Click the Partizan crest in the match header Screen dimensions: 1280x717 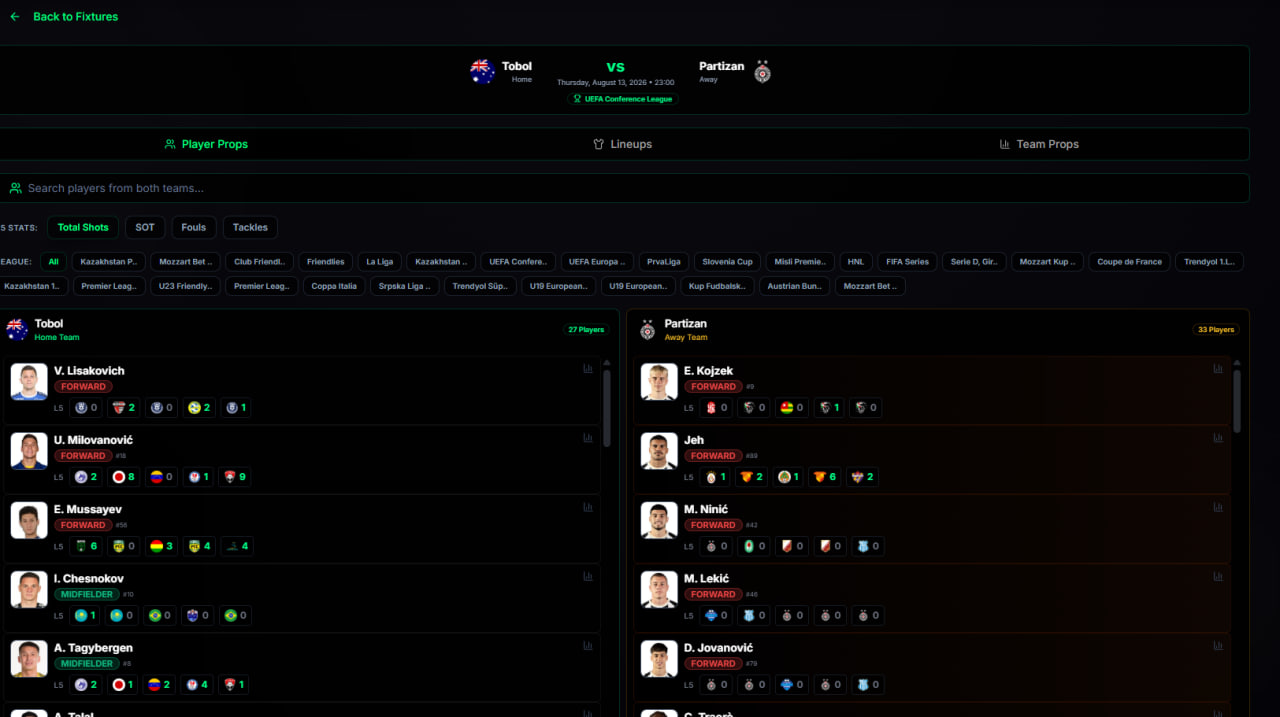click(x=762, y=72)
